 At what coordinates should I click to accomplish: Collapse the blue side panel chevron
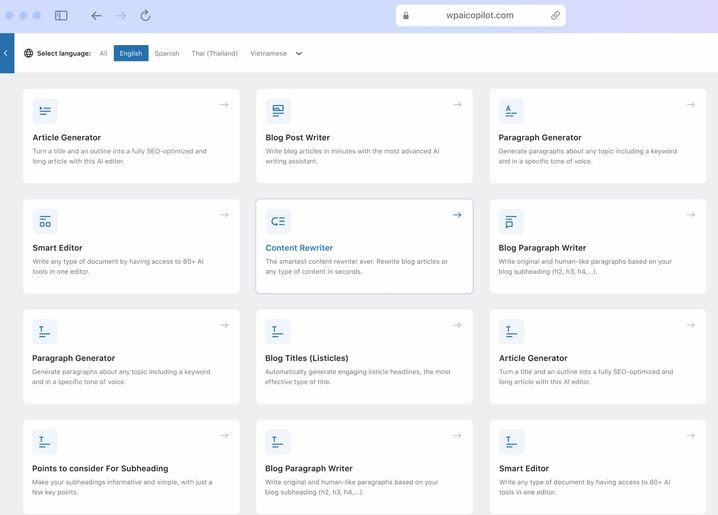coord(6,53)
